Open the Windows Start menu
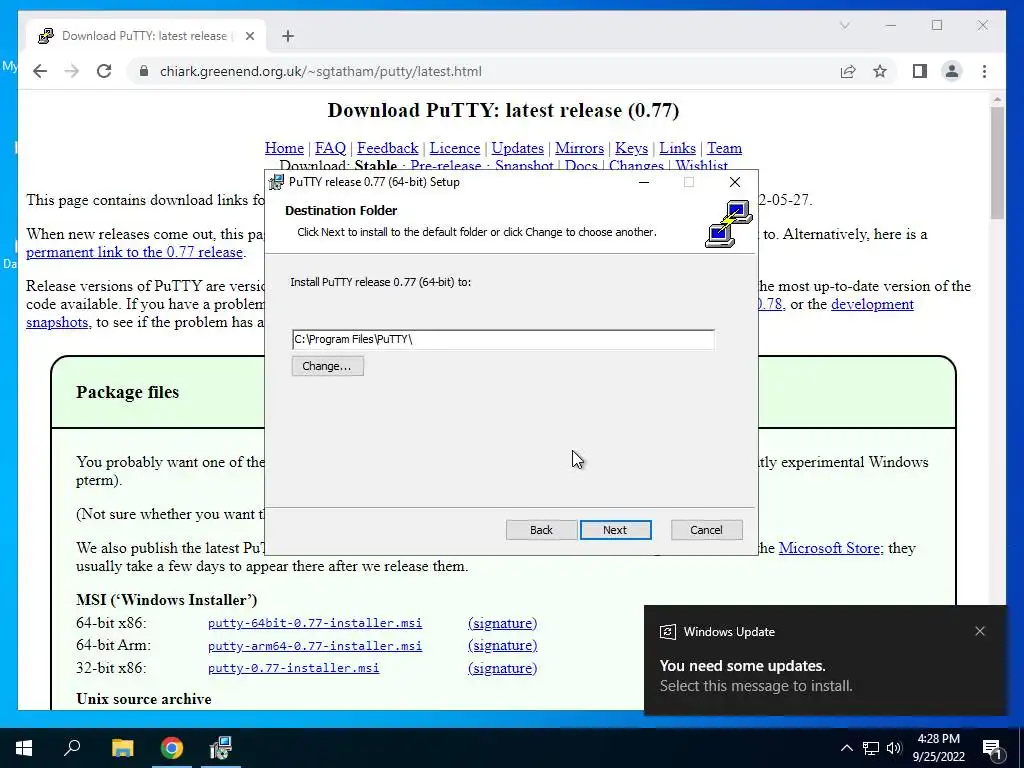Image resolution: width=1024 pixels, height=768 pixels. pos(24,748)
